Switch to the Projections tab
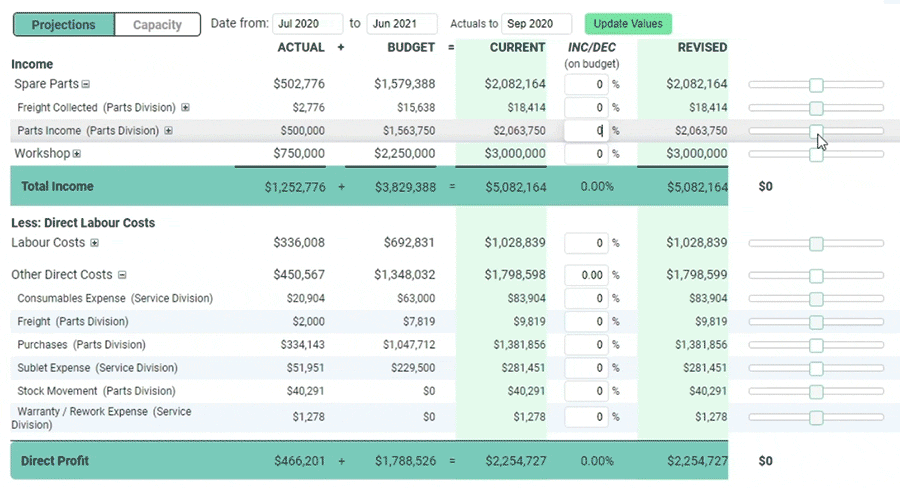 click(64, 25)
